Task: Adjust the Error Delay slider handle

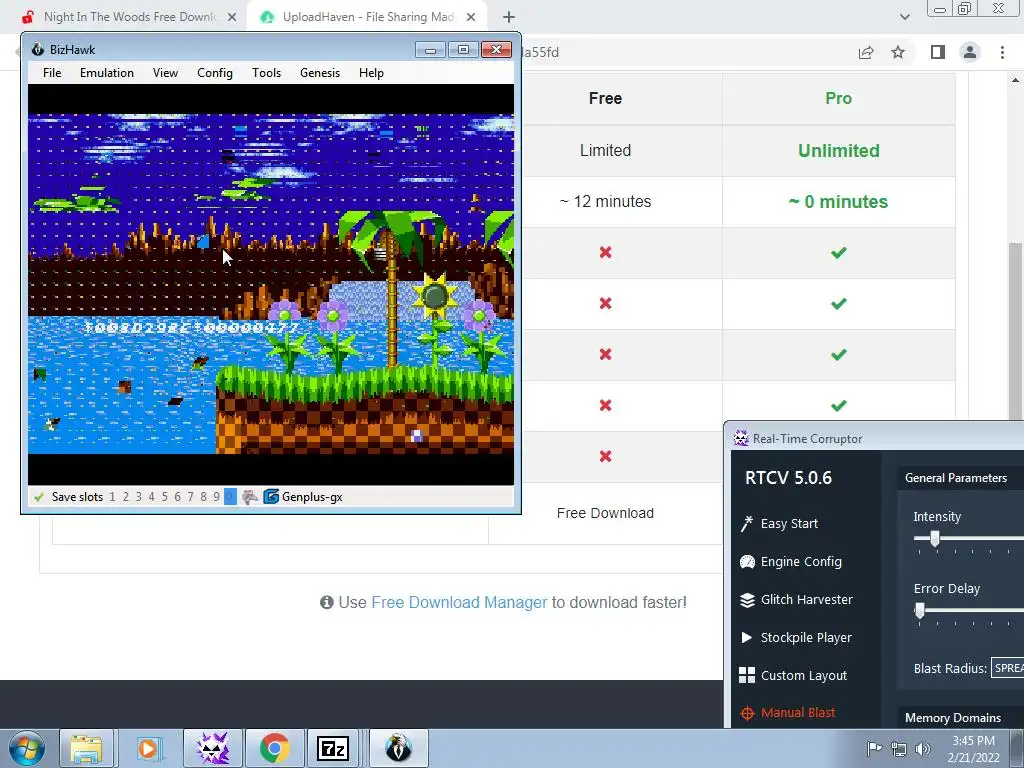Action: click(920, 611)
